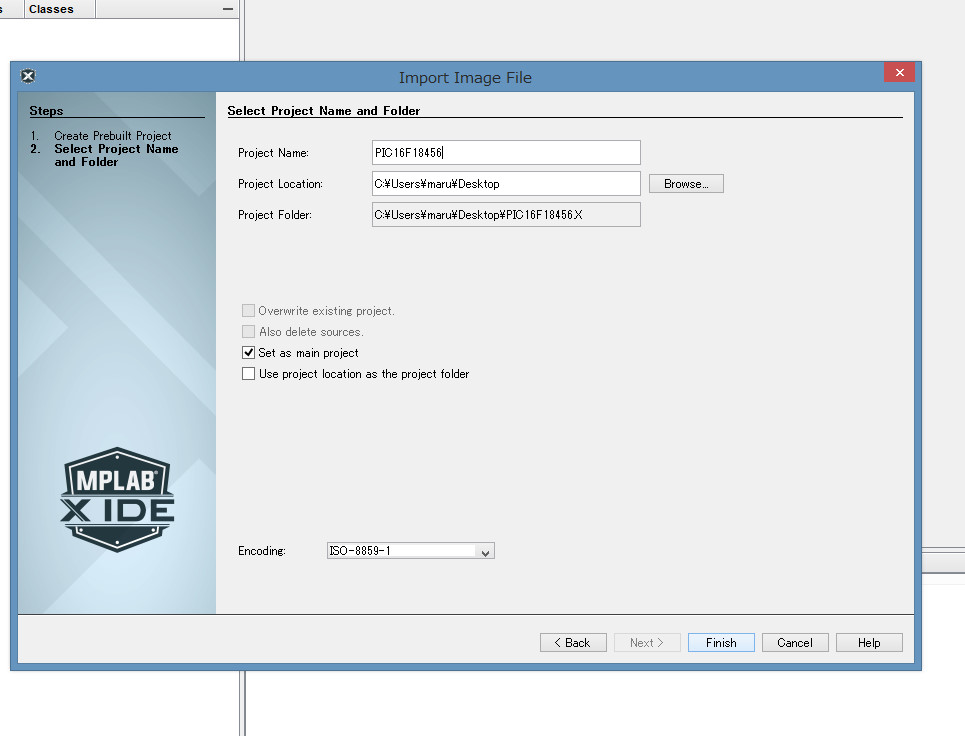
Task: Select step 'Create Prebuilt Project' in Steps
Action: [113, 135]
